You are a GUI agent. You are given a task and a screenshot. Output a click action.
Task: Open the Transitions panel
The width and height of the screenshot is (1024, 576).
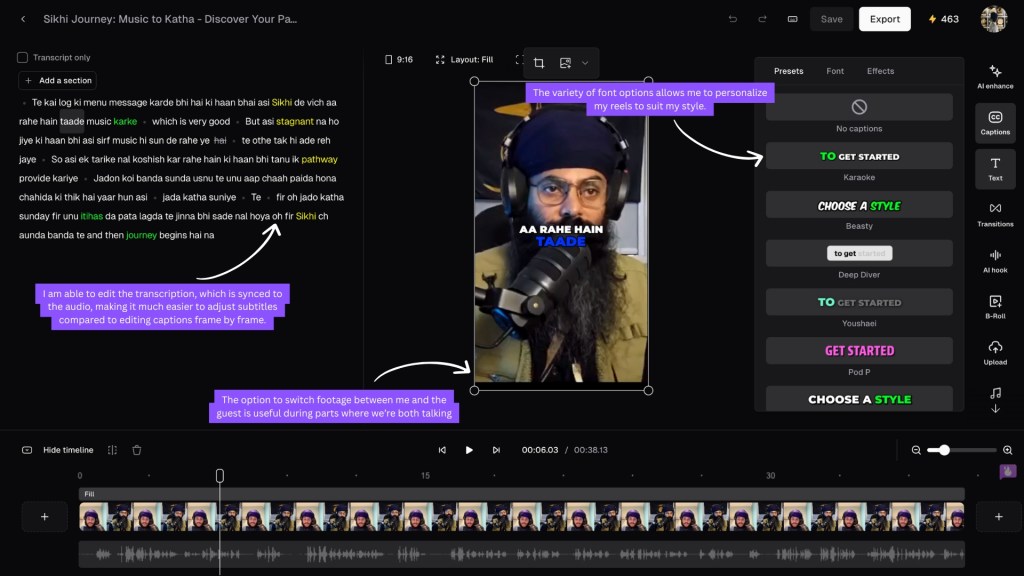[x=994, y=214]
